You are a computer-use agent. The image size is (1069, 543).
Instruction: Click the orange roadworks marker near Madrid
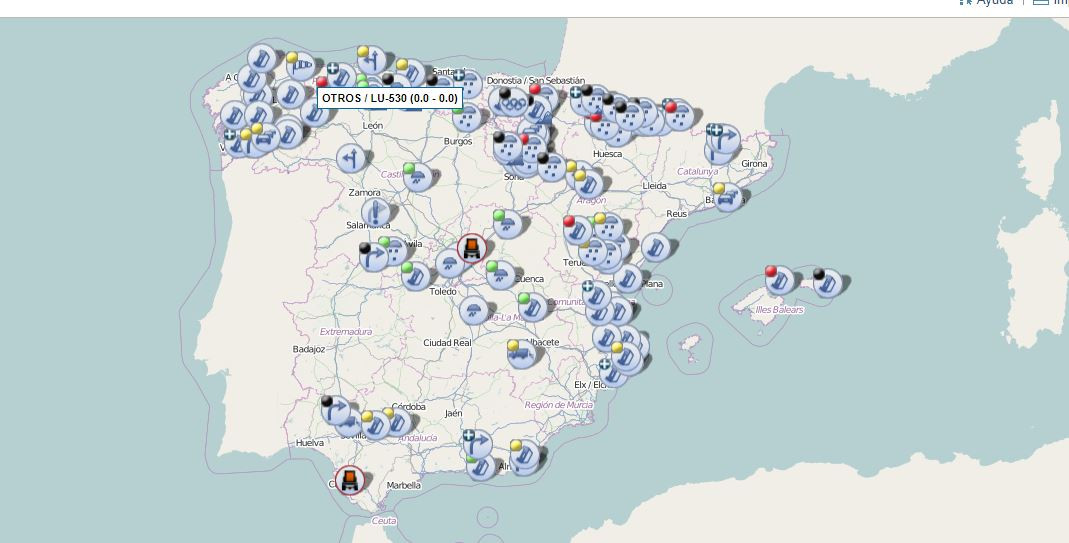[471, 248]
